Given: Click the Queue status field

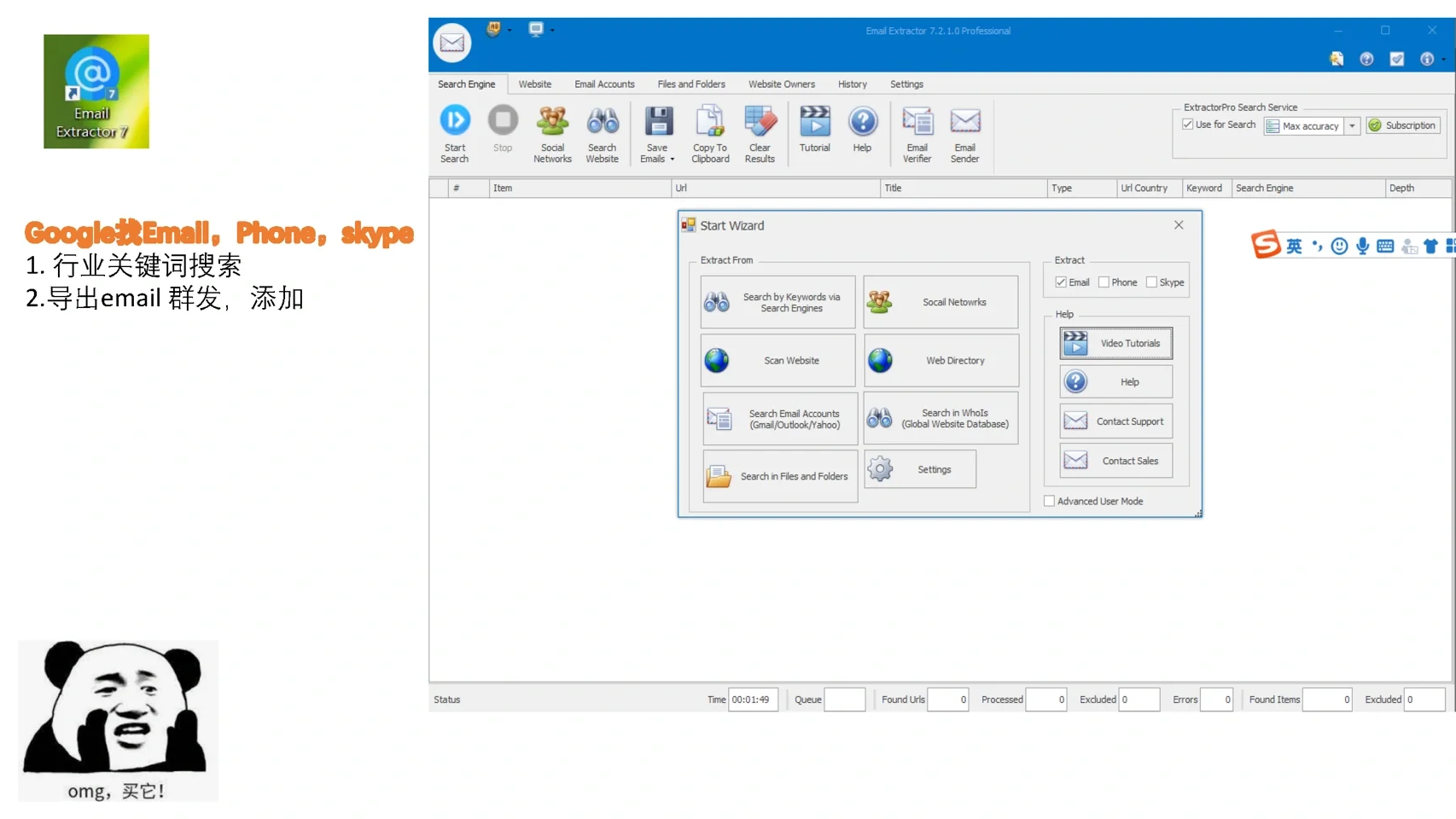Looking at the screenshot, I should coord(845,700).
